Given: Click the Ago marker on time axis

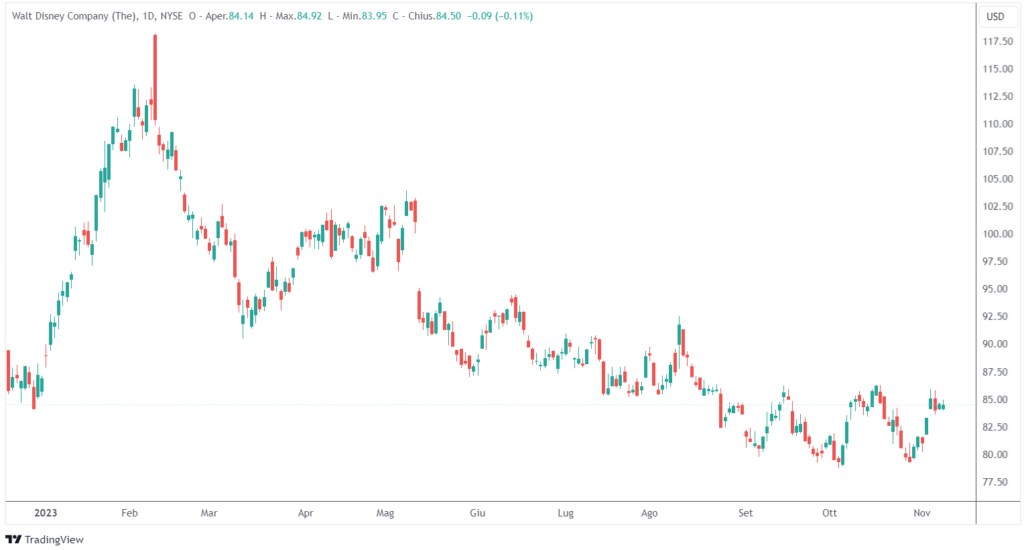Looking at the screenshot, I should pos(649,513).
